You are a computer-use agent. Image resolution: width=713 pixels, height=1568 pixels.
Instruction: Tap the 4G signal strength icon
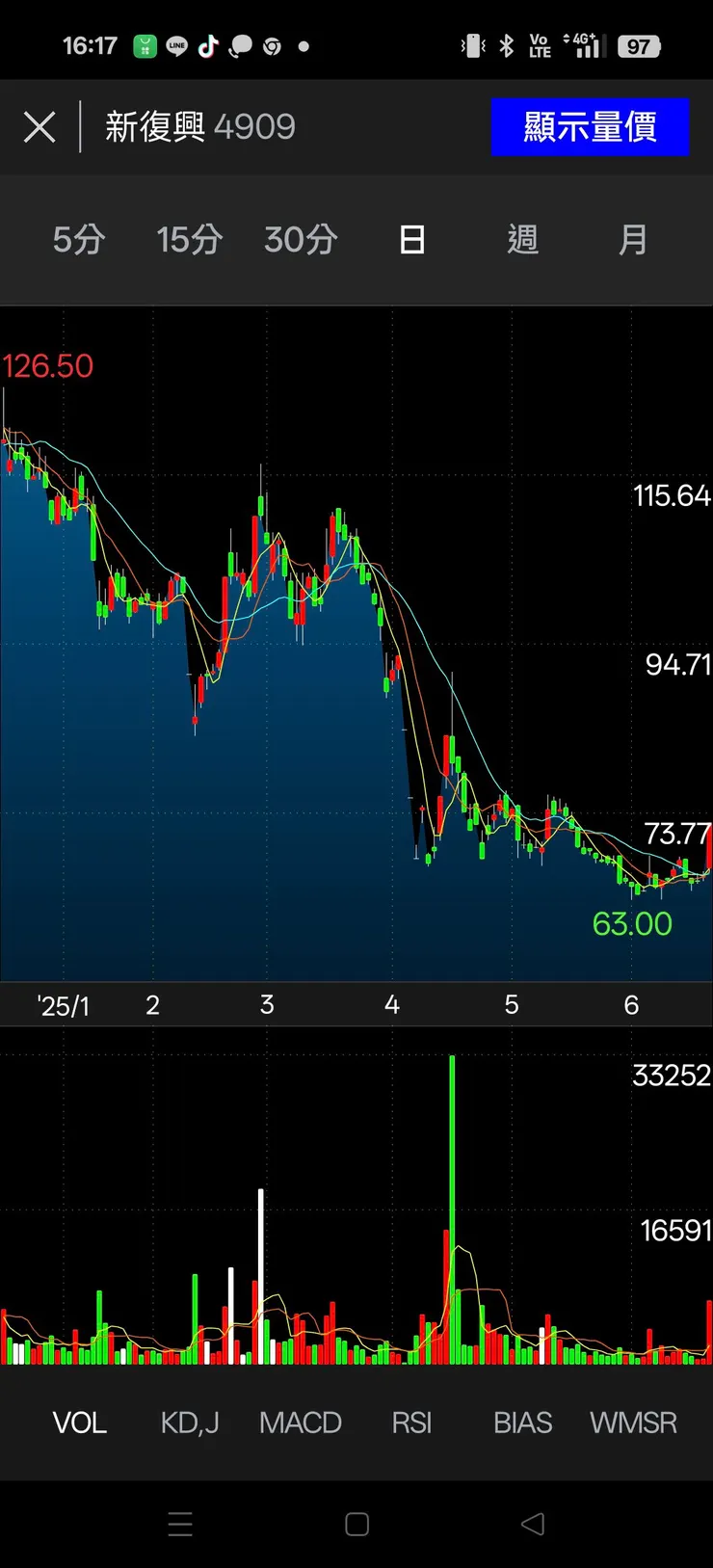tap(583, 44)
